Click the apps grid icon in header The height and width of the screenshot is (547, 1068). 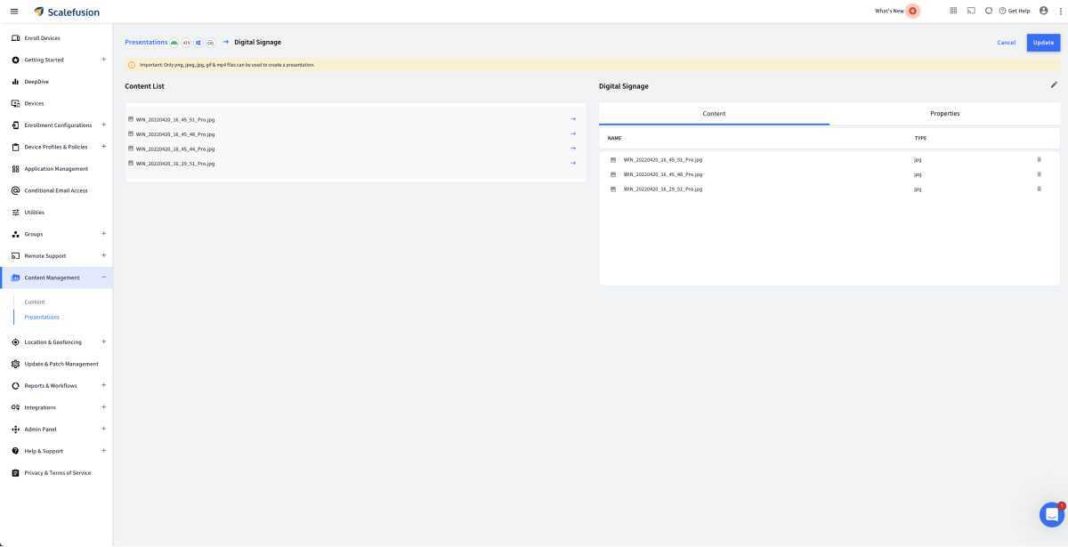point(953,11)
